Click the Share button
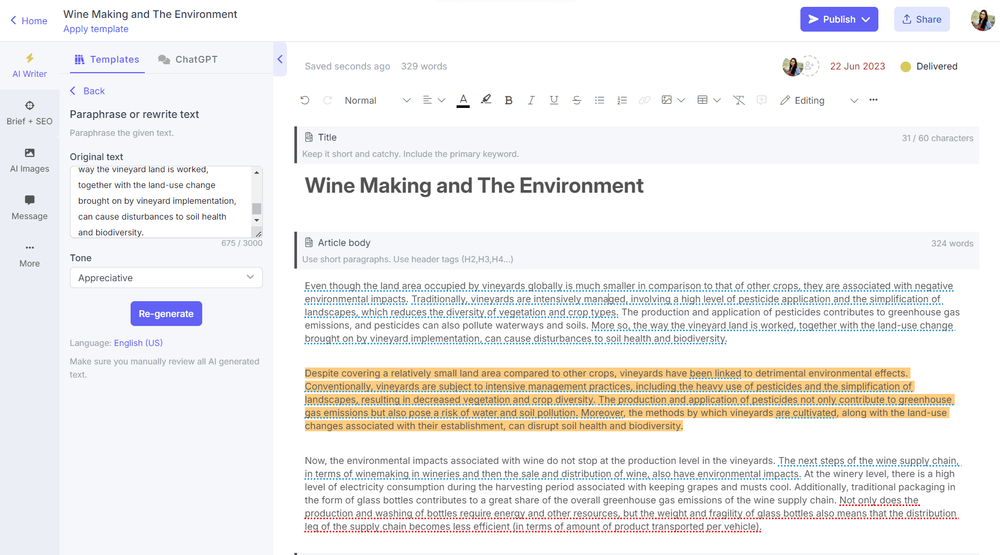1000x555 pixels. 922,19
